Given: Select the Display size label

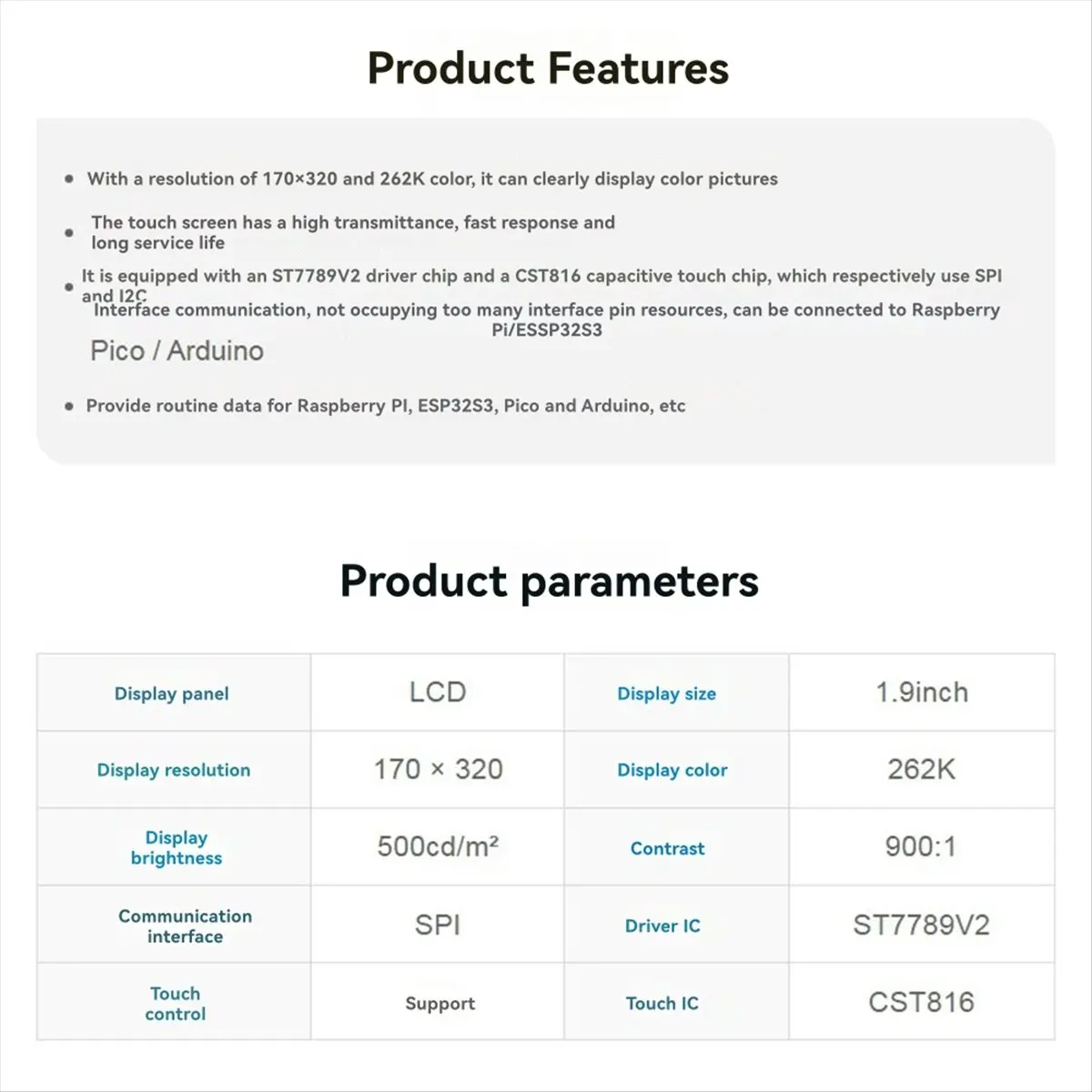Looking at the screenshot, I should click(x=666, y=693).
